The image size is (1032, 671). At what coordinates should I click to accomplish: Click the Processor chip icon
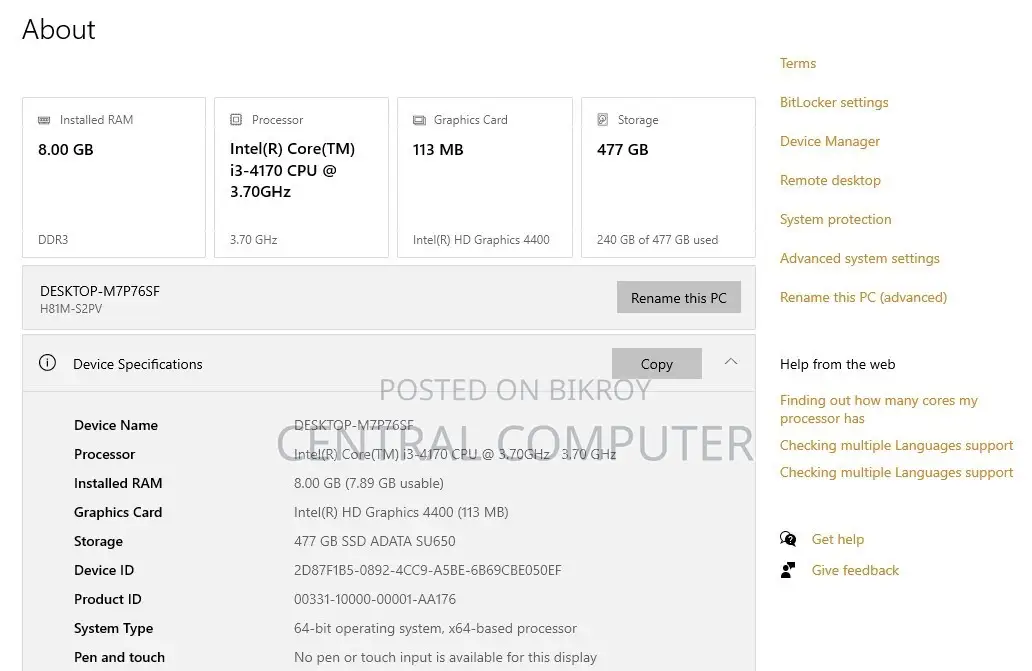click(236, 120)
